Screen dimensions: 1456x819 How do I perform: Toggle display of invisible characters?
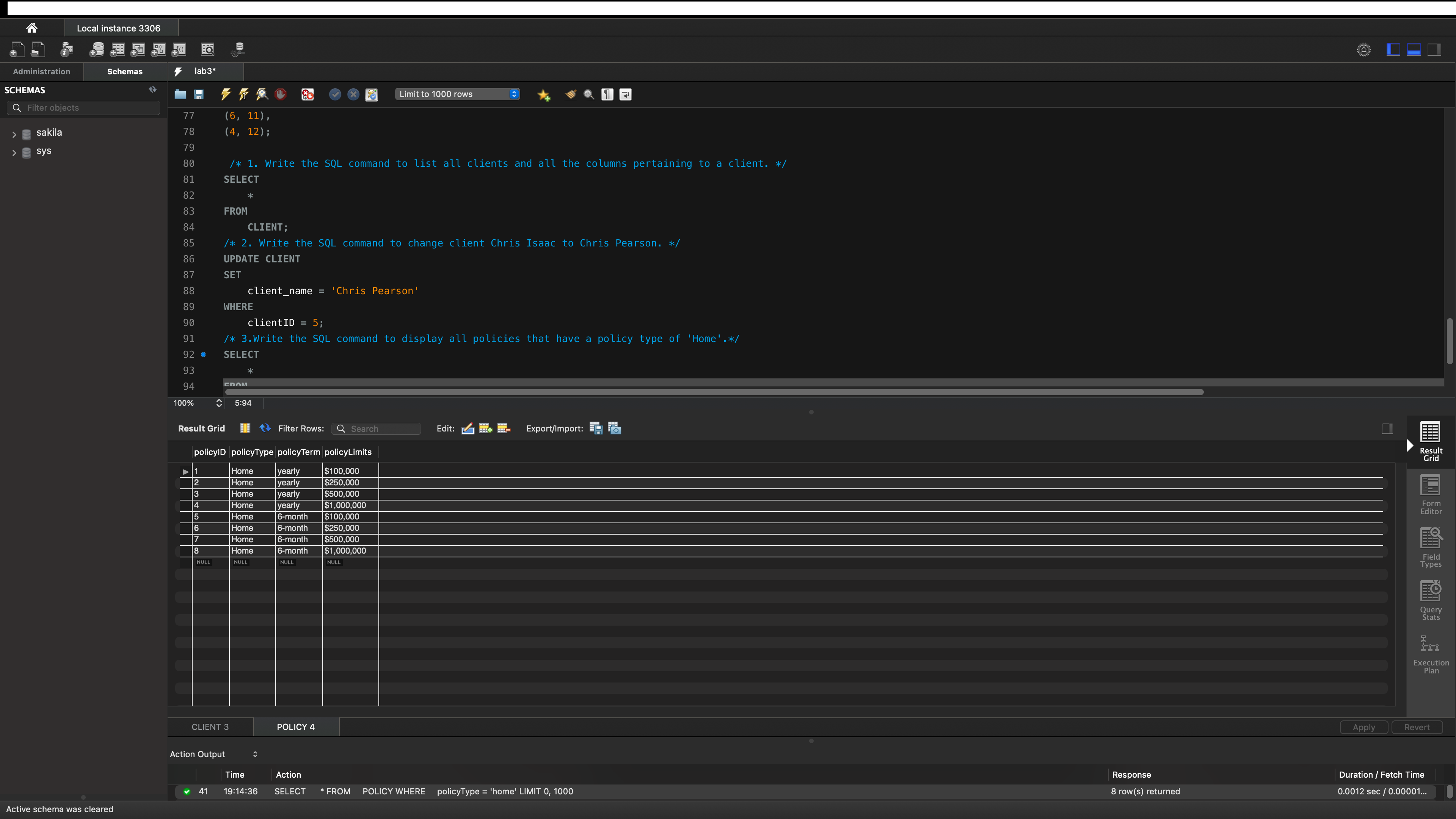[607, 94]
